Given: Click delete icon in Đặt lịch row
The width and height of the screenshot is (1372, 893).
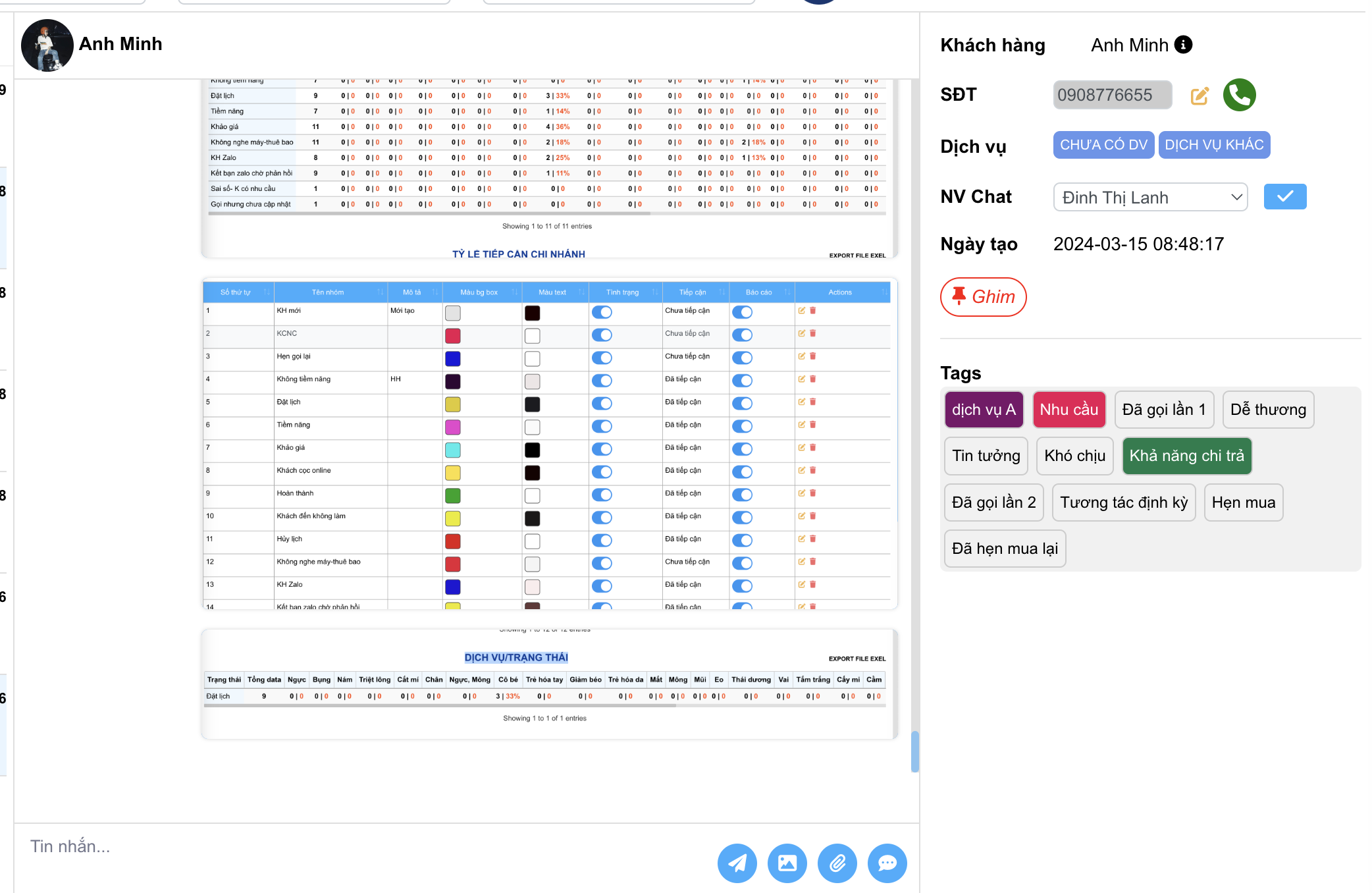Looking at the screenshot, I should (x=812, y=402).
